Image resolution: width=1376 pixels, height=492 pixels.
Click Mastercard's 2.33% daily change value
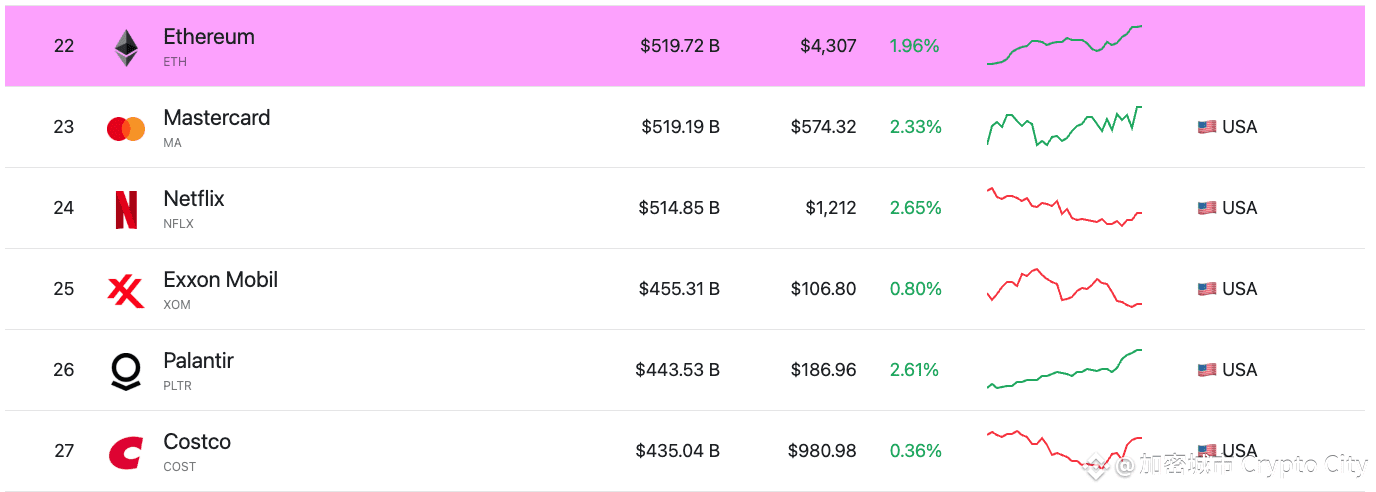pyautogui.click(x=915, y=127)
